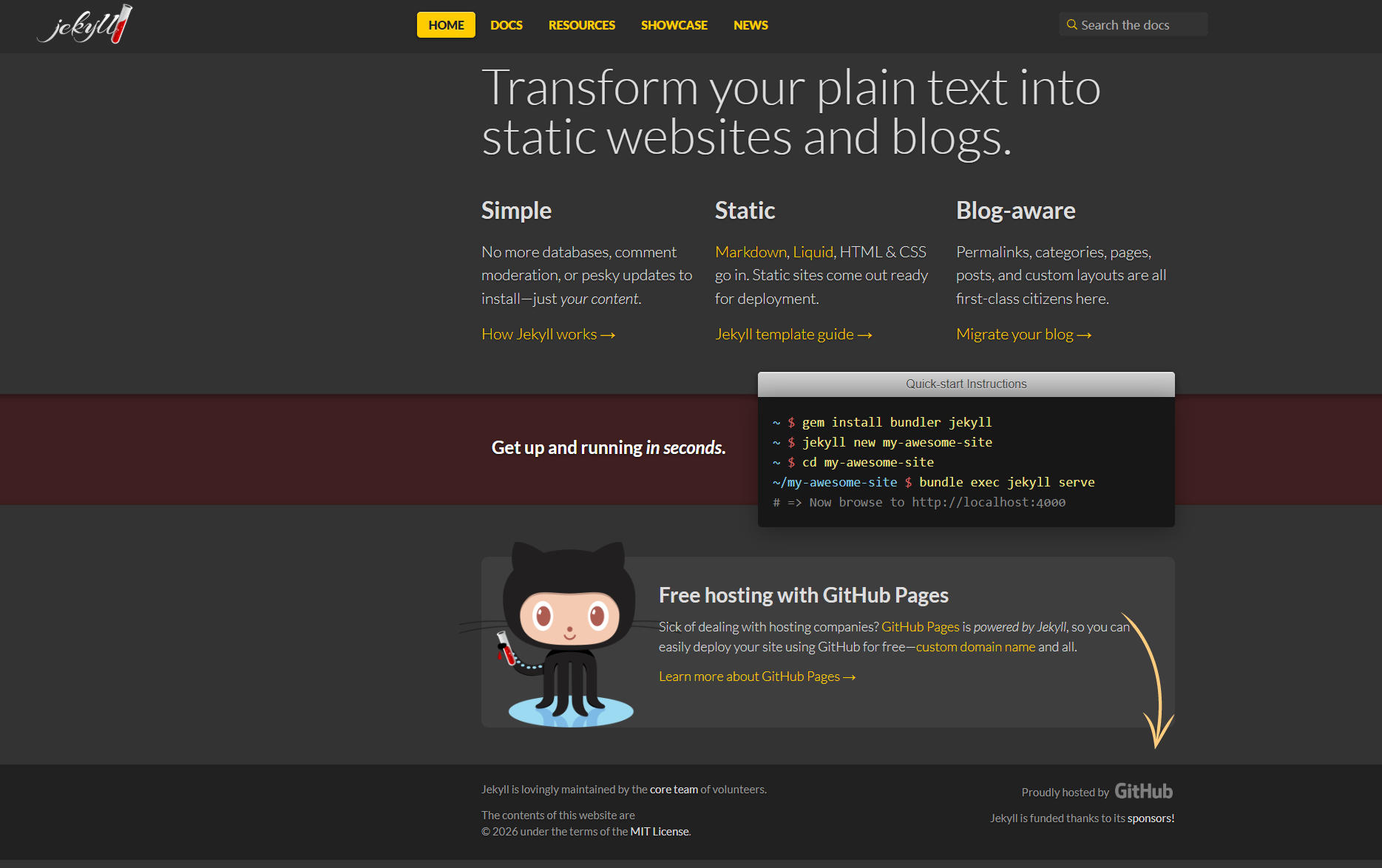1382x868 pixels.
Task: Click the Jekyll logo
Action: click(84, 24)
